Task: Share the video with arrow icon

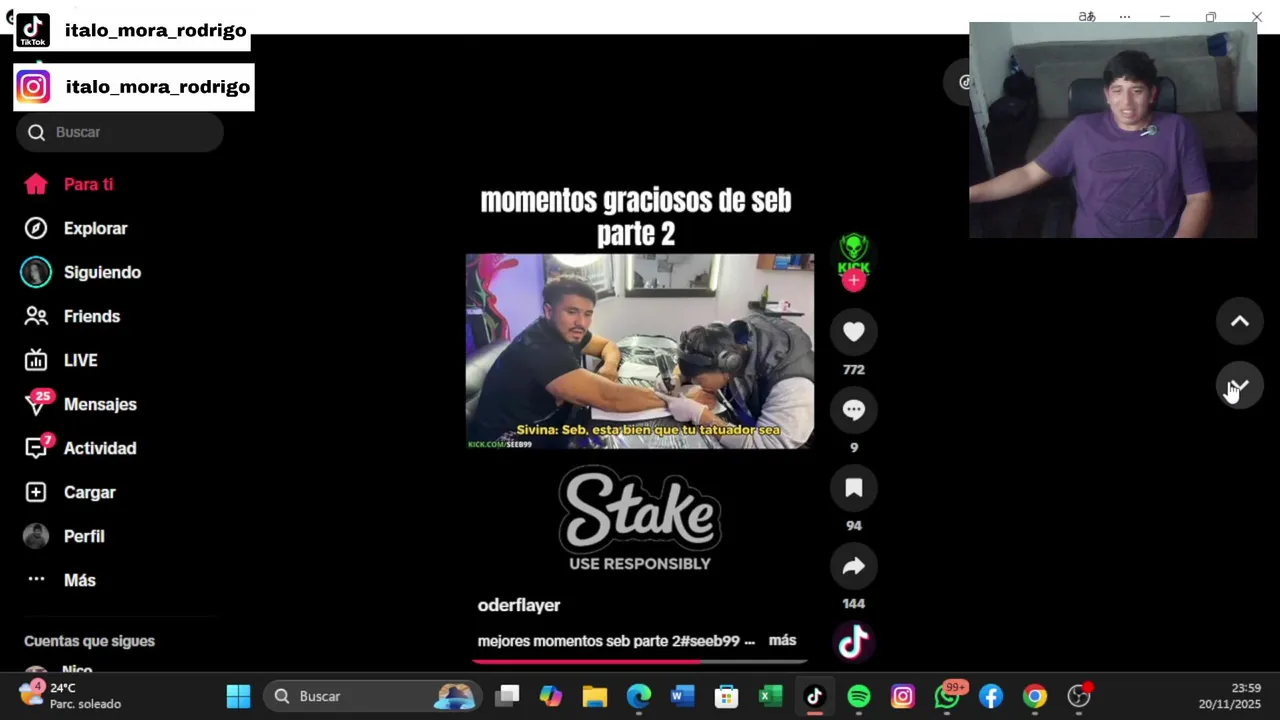Action: 853,566
